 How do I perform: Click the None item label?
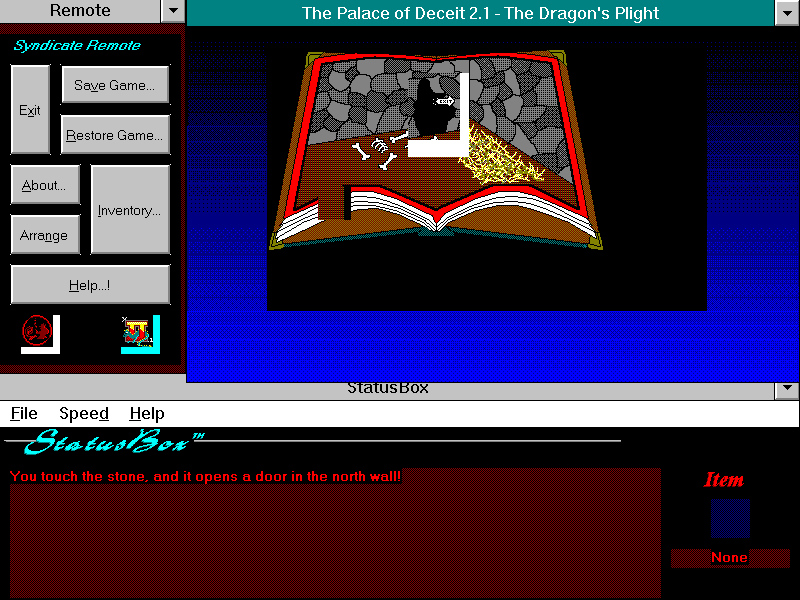coord(730,558)
